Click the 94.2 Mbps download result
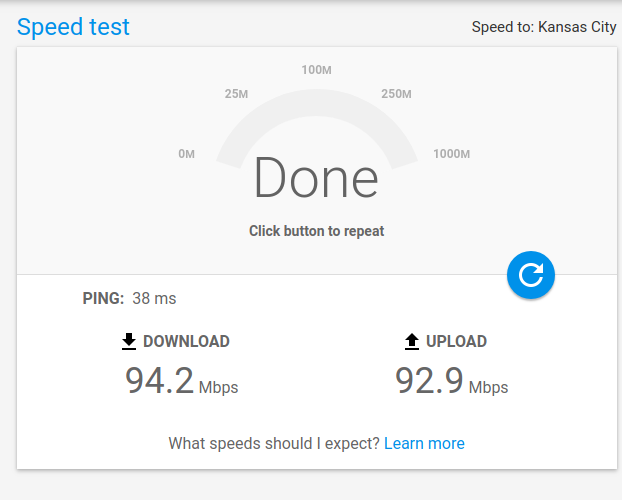Screen dimensions: 622x500 coord(182,381)
